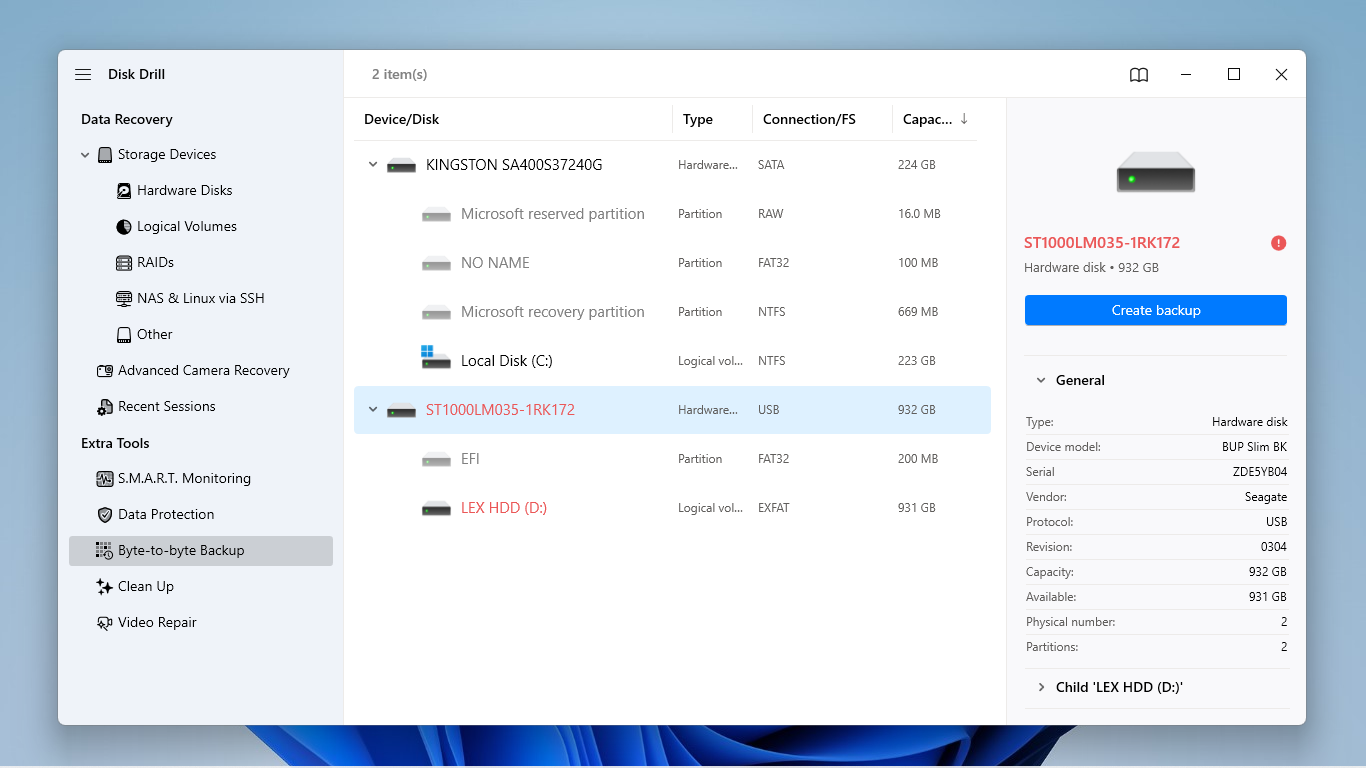Open Recent Sessions
The height and width of the screenshot is (768, 1366).
(x=167, y=407)
